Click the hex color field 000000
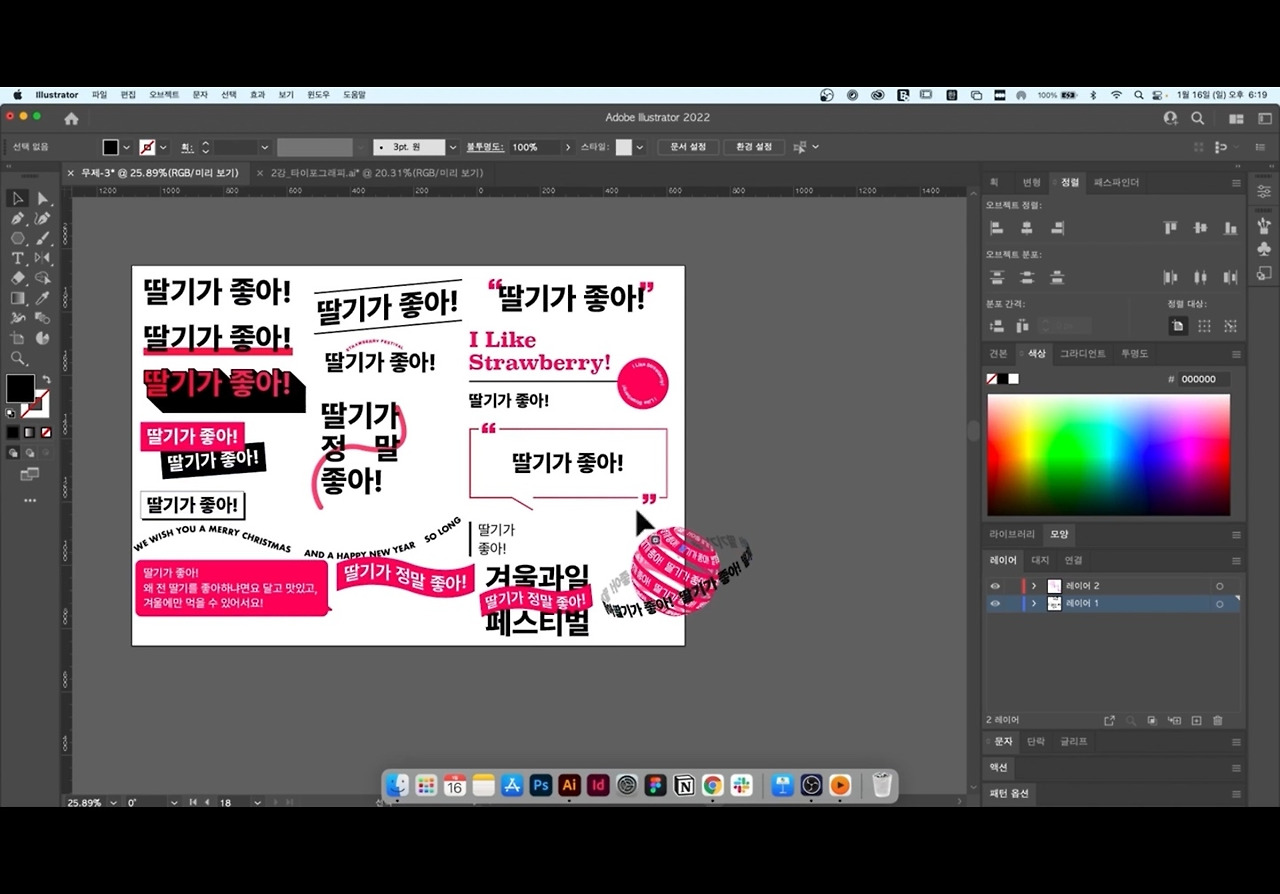 point(1205,379)
